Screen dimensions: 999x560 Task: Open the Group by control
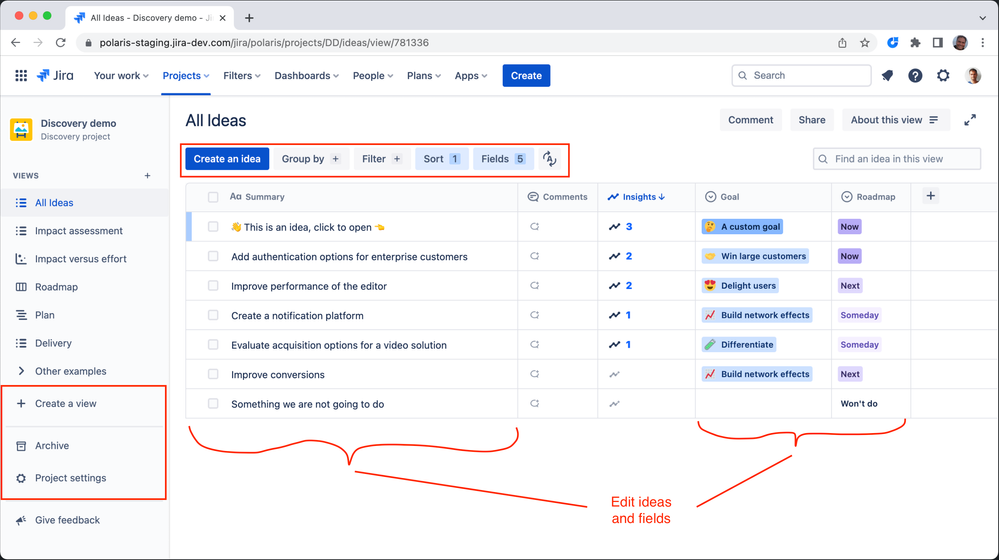[310, 159]
